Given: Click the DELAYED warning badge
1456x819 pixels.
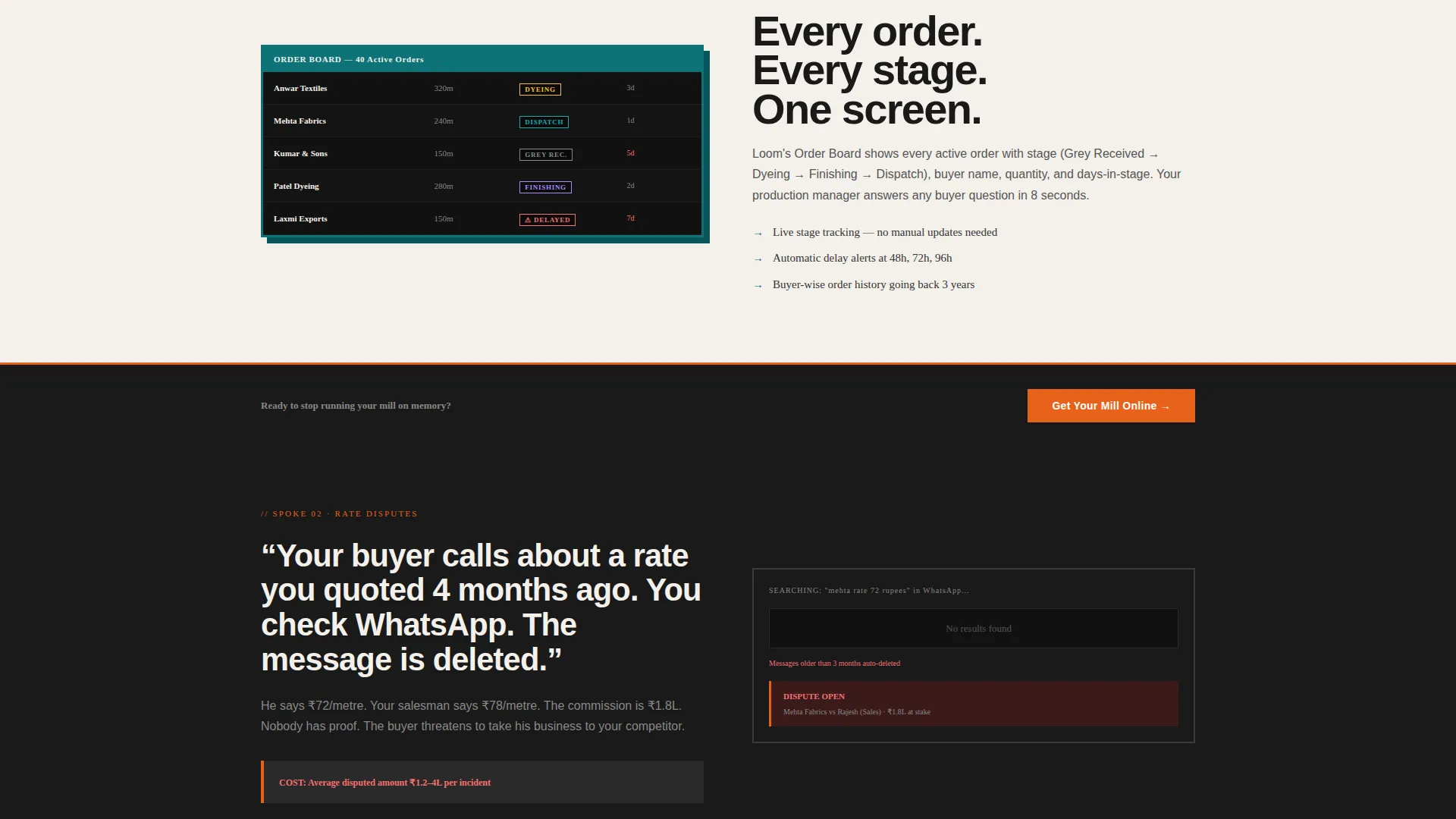Looking at the screenshot, I should 547,220.
